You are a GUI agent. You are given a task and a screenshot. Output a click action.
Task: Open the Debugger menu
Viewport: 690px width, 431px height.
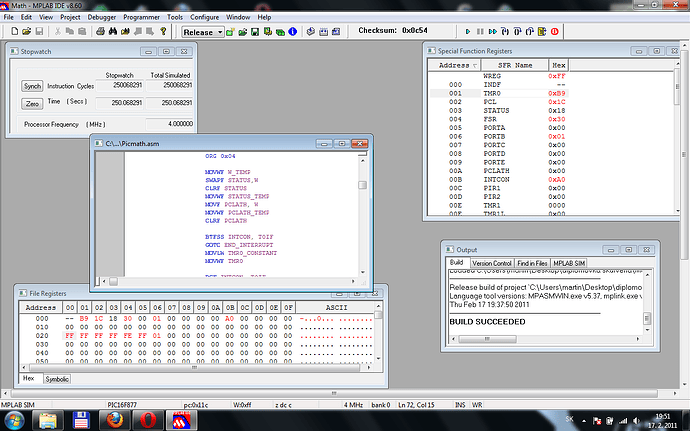(x=102, y=17)
